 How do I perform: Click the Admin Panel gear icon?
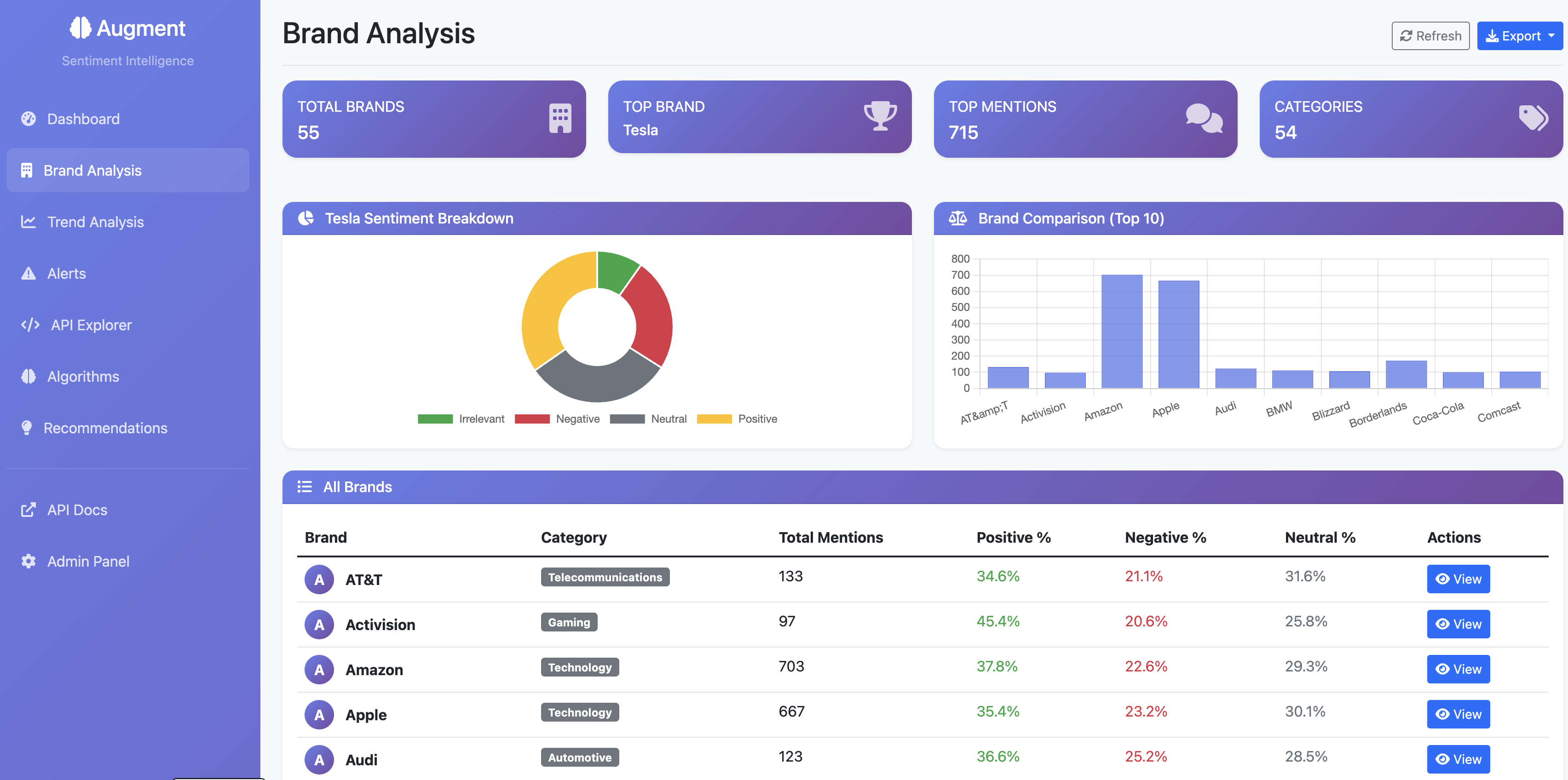coord(29,561)
